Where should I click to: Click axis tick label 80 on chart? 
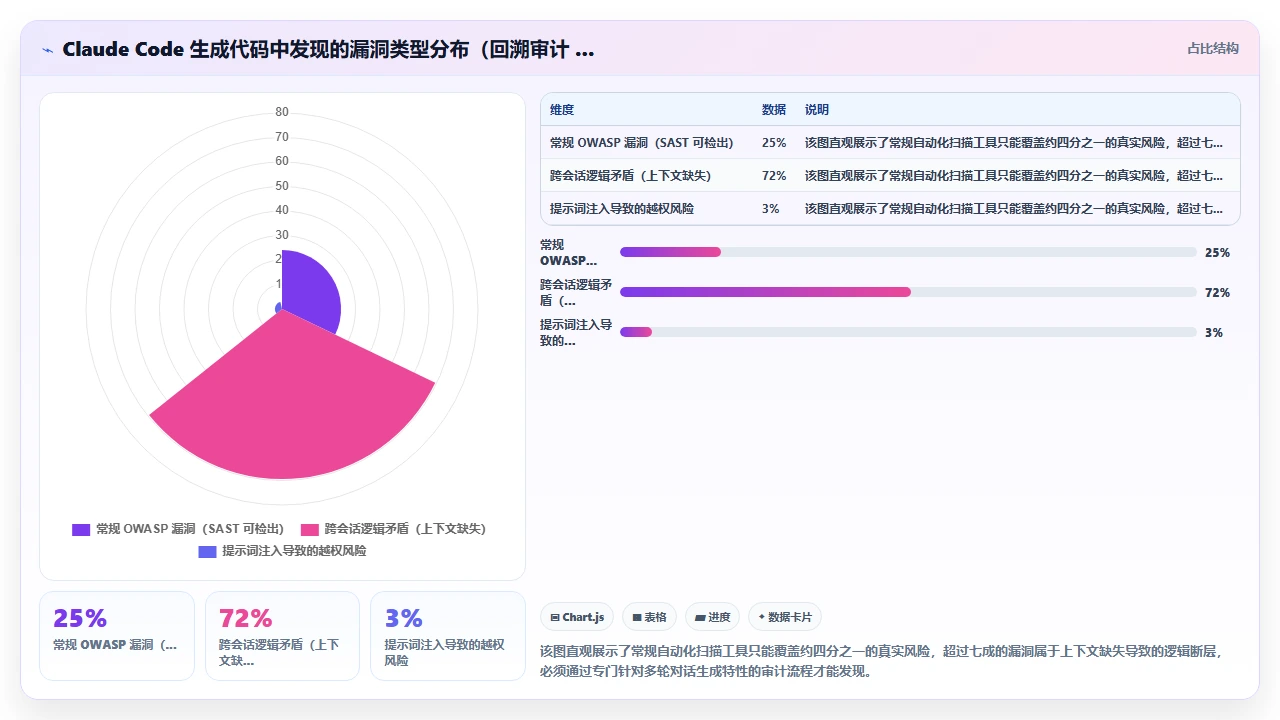coord(282,112)
